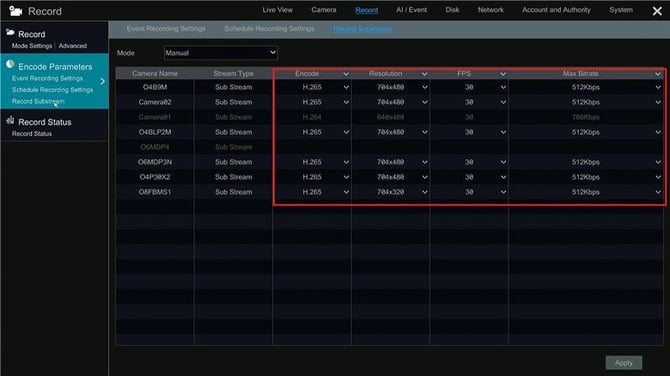This screenshot has height=376, width=670.
Task: Select the O4P30X2 camera name cell
Action: pyautogui.click(x=155, y=177)
